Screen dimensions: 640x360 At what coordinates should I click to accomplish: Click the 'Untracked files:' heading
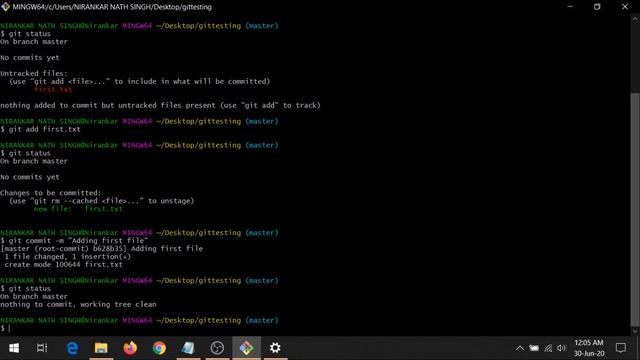point(34,73)
